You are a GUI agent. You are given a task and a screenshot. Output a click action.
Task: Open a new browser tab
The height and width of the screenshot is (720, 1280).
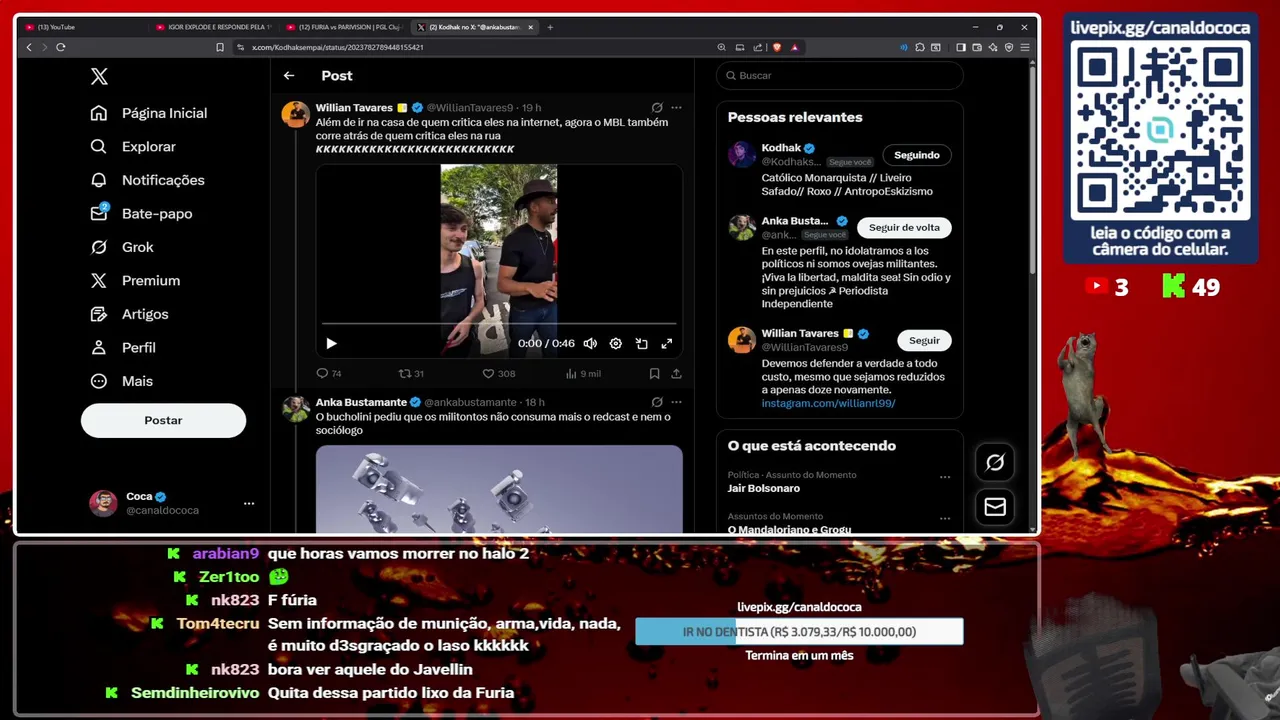tap(550, 27)
